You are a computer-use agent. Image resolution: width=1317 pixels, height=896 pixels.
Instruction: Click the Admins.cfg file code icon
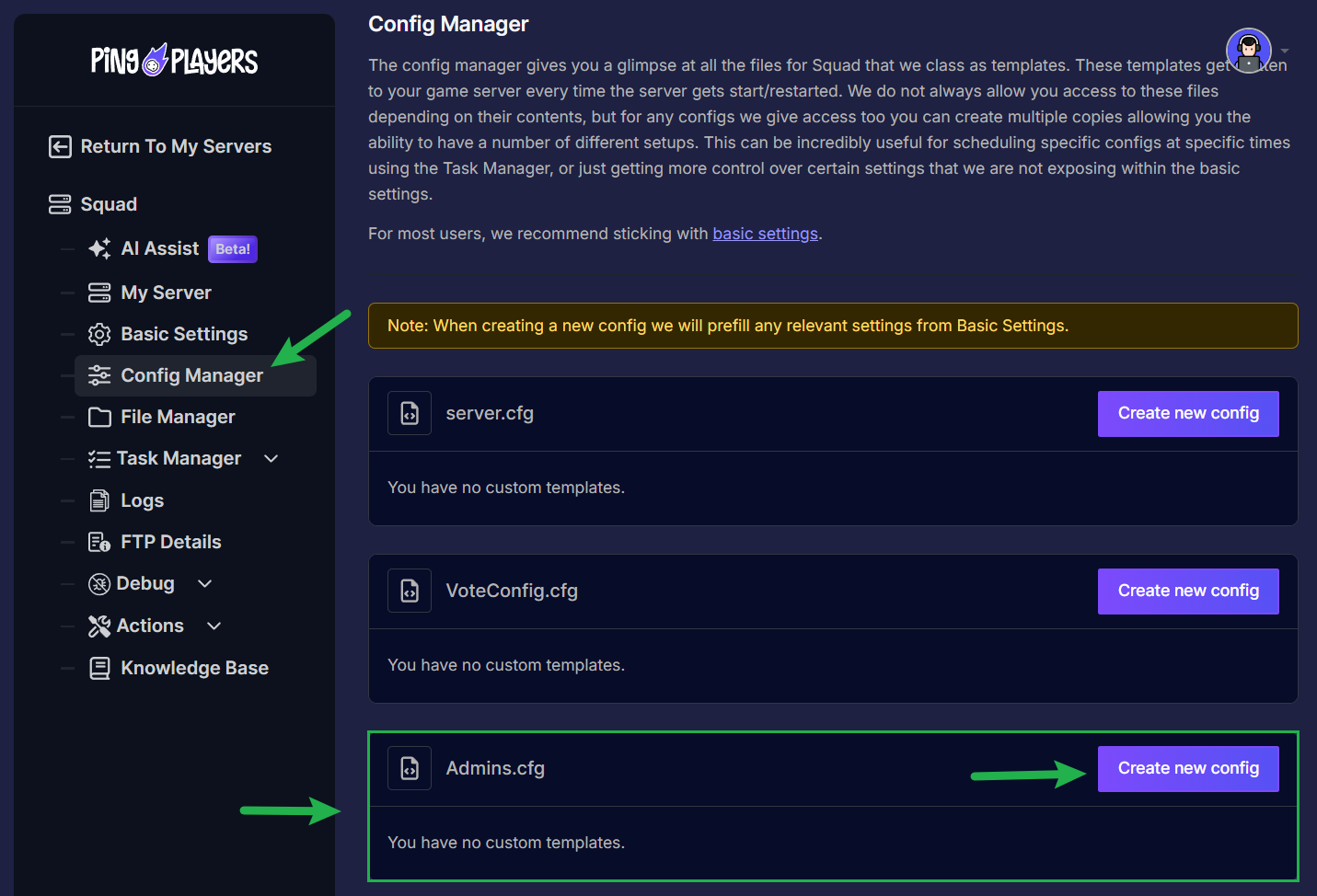pos(410,768)
